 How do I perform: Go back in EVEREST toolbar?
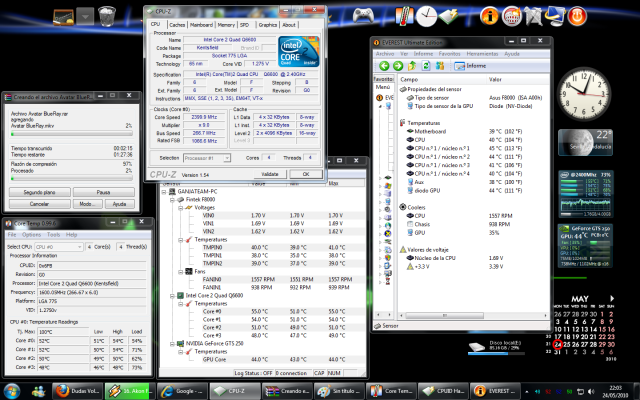pos(384,66)
